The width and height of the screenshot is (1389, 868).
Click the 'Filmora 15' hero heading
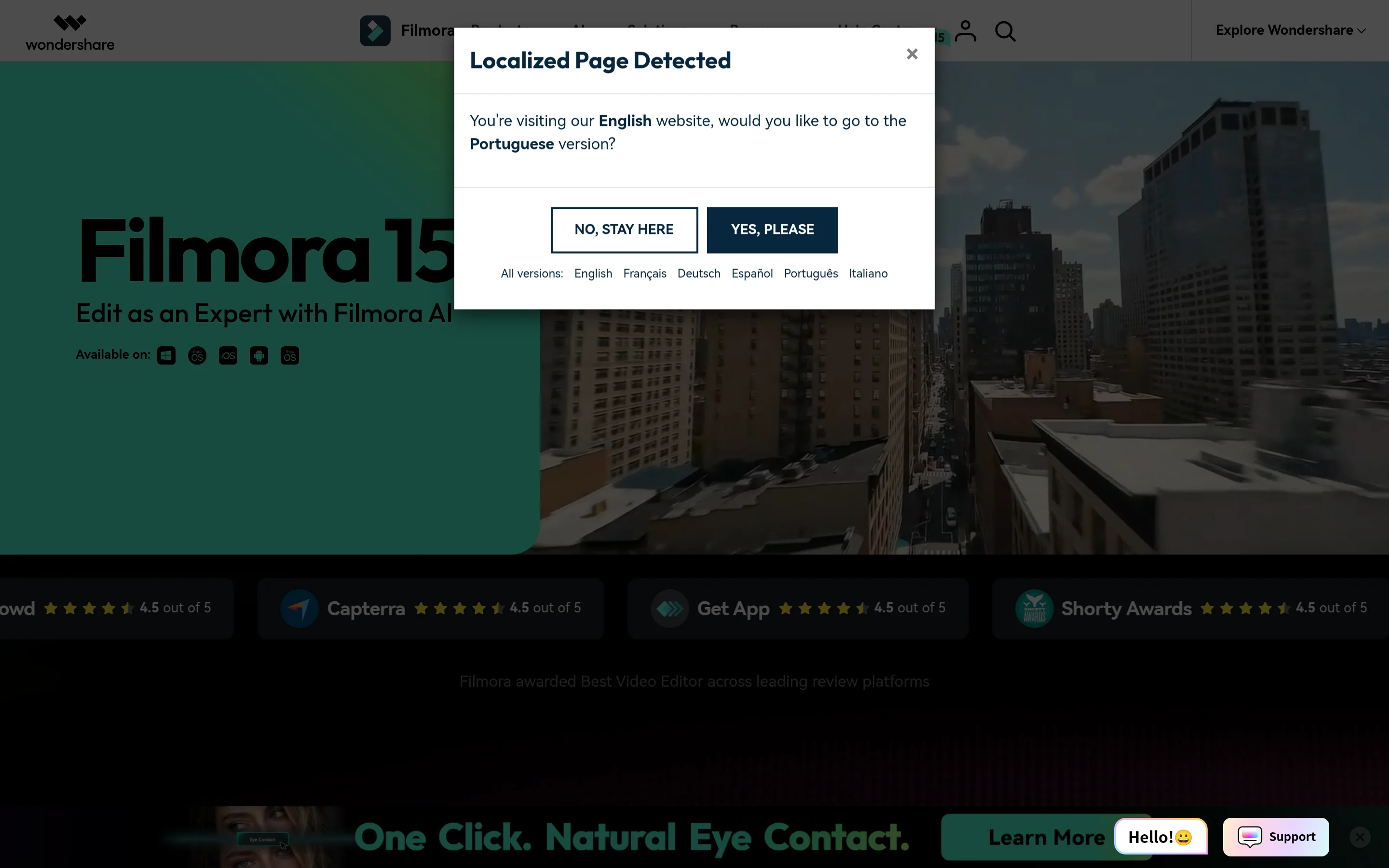point(268,250)
